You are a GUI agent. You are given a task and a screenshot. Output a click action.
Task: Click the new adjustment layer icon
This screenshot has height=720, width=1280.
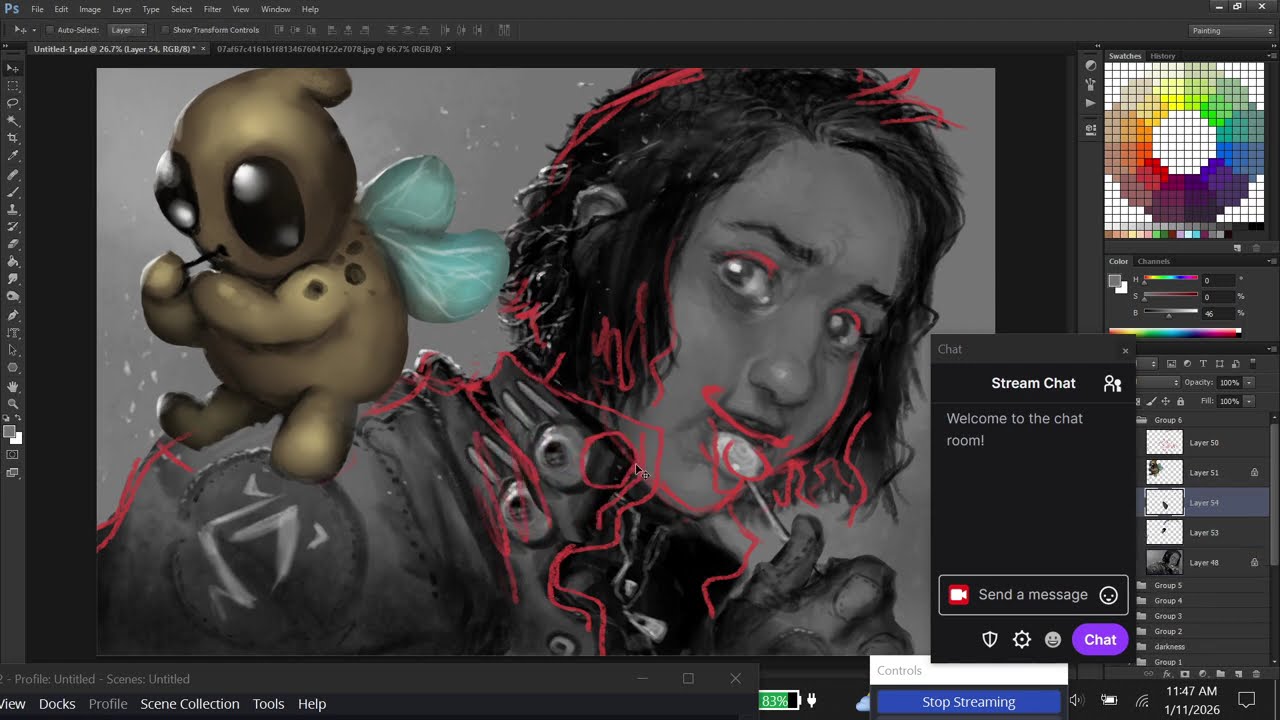pos(1203,674)
